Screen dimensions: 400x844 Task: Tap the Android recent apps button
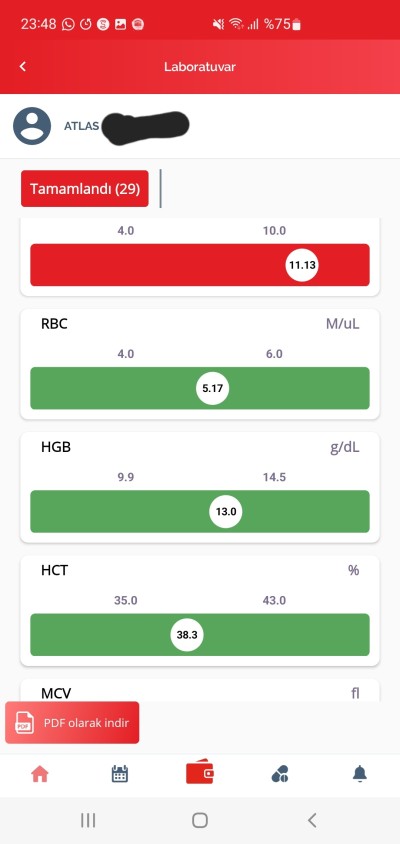coord(88,820)
